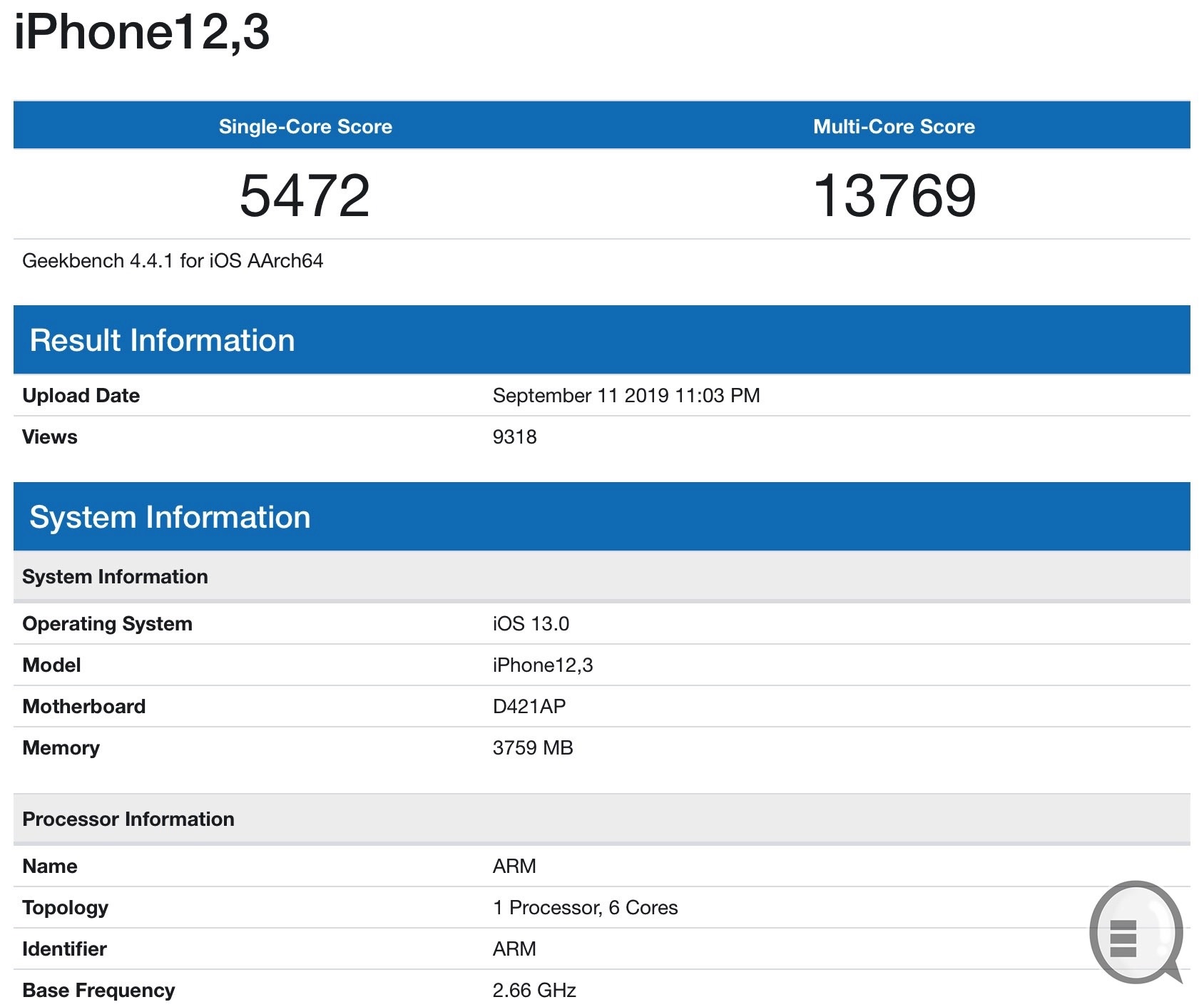Select the Single-Core Score header
Screen dimensions: 1204x1007
(x=305, y=126)
